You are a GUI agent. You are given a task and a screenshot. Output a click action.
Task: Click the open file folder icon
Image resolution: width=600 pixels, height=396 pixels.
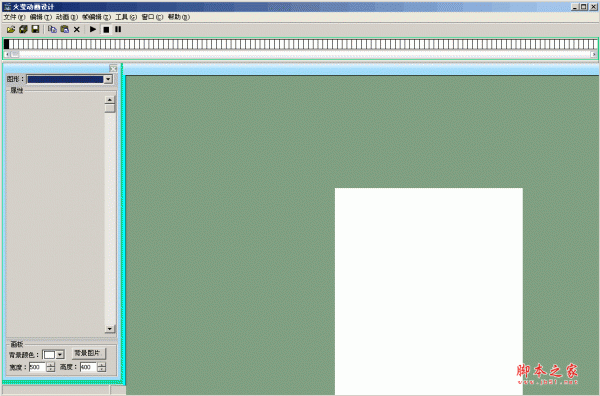(11, 29)
